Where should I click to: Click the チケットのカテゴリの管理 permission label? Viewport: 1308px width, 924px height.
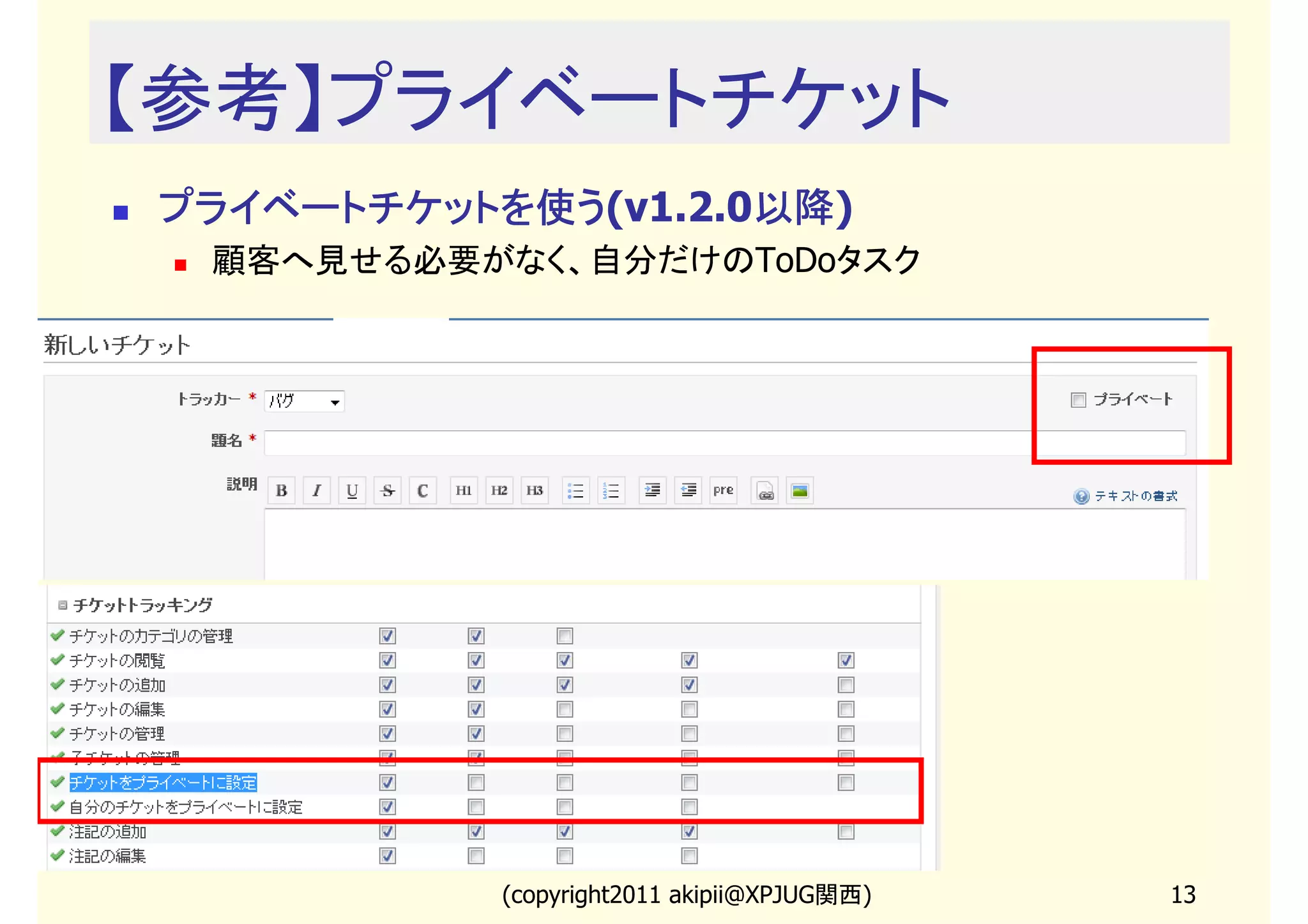click(151, 636)
